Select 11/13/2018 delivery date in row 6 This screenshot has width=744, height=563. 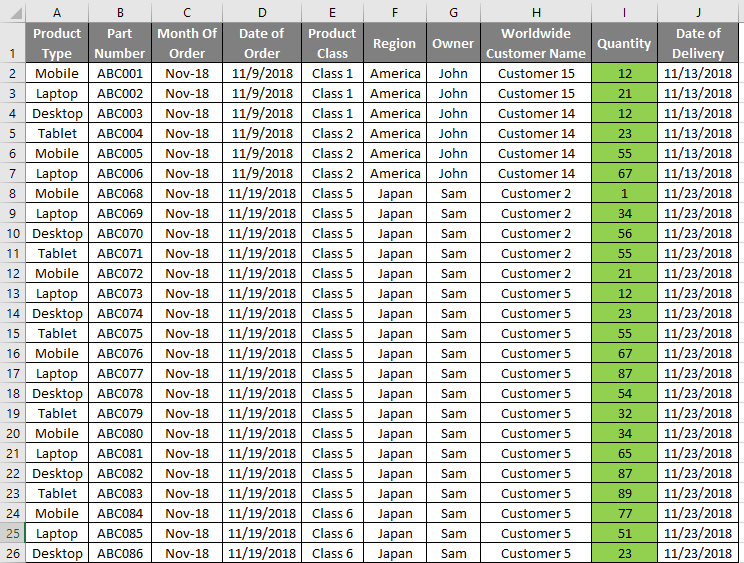[x=698, y=154]
